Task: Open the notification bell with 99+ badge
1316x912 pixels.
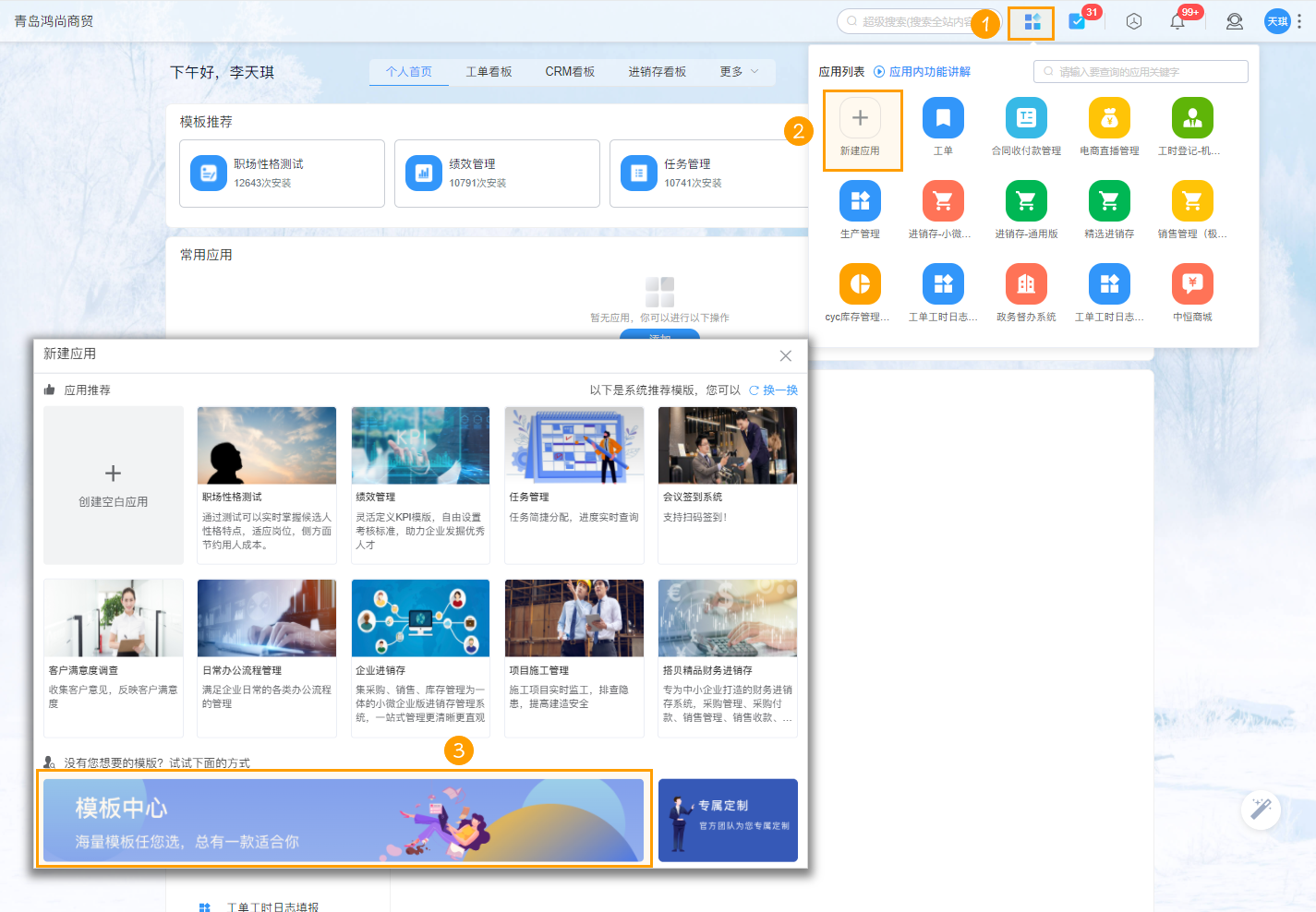Action: (1178, 21)
